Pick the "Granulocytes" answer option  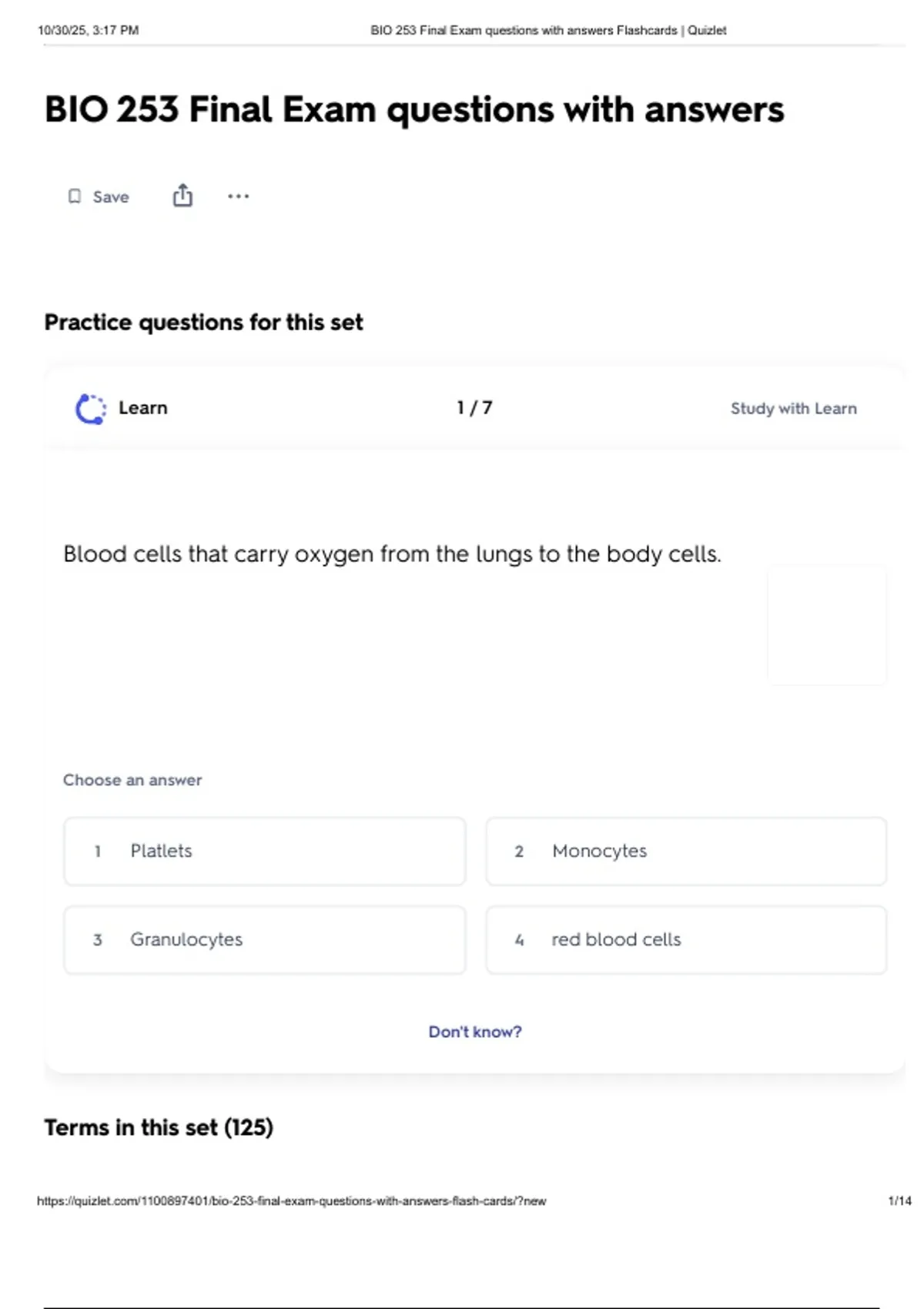click(264, 939)
